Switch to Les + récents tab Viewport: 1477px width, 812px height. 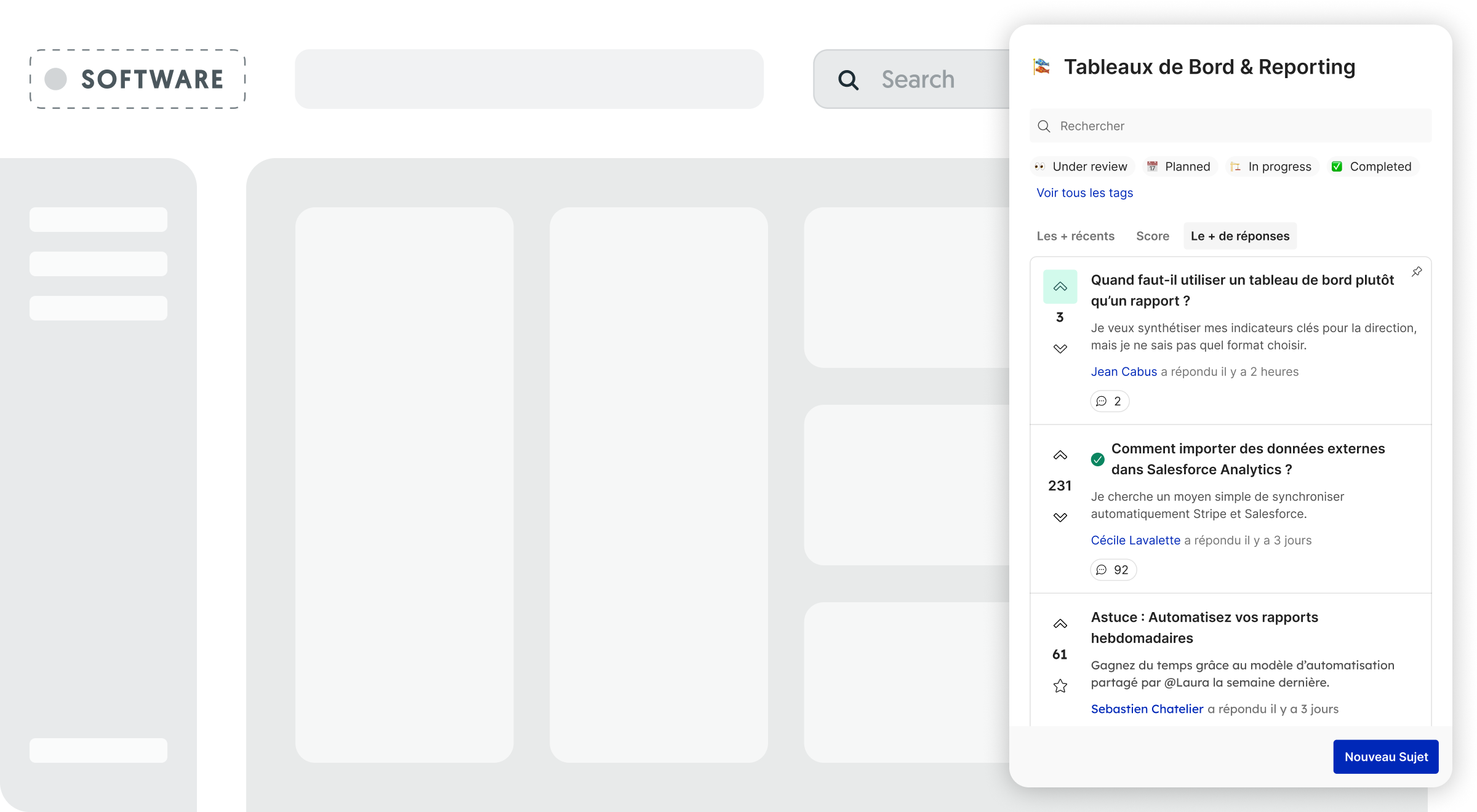click(x=1075, y=236)
